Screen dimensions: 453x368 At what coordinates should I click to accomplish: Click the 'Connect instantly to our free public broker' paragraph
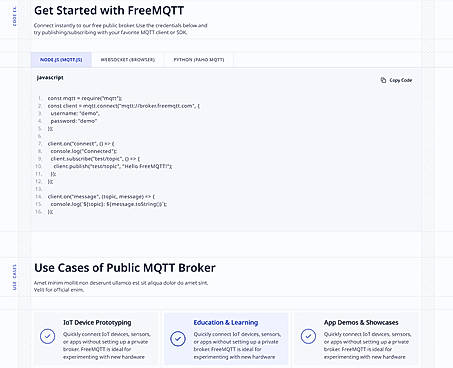coord(121,29)
